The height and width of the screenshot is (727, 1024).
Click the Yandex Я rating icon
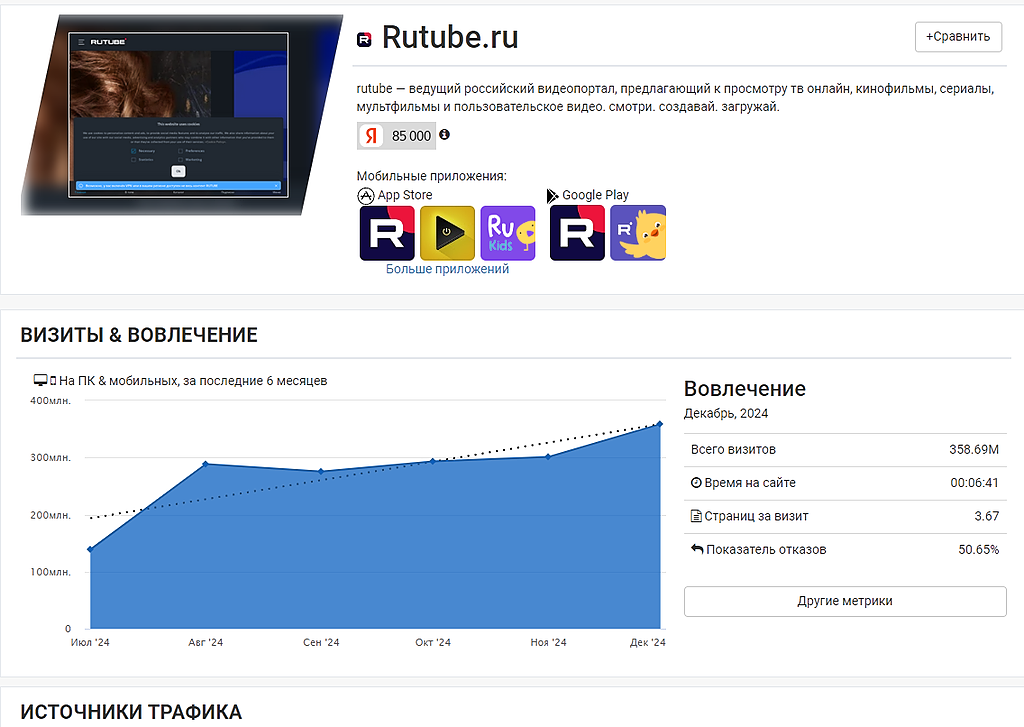point(371,136)
